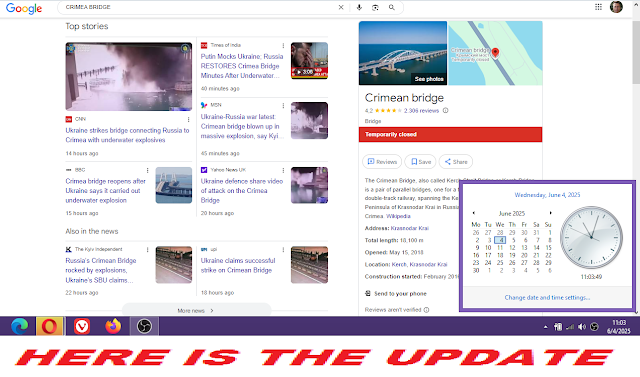The image size is (640, 377).
Task: Show hidden tray icons arrow
Action: pos(546,327)
